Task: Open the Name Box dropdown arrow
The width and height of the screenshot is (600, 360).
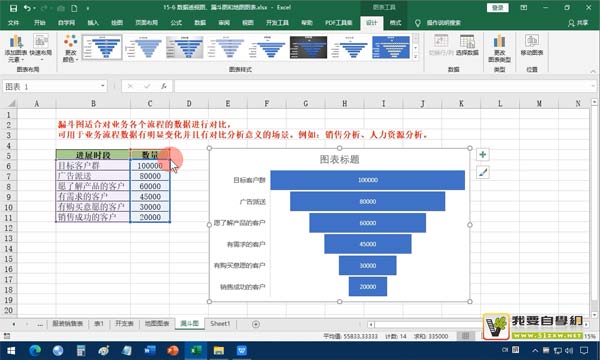Action: (x=103, y=86)
